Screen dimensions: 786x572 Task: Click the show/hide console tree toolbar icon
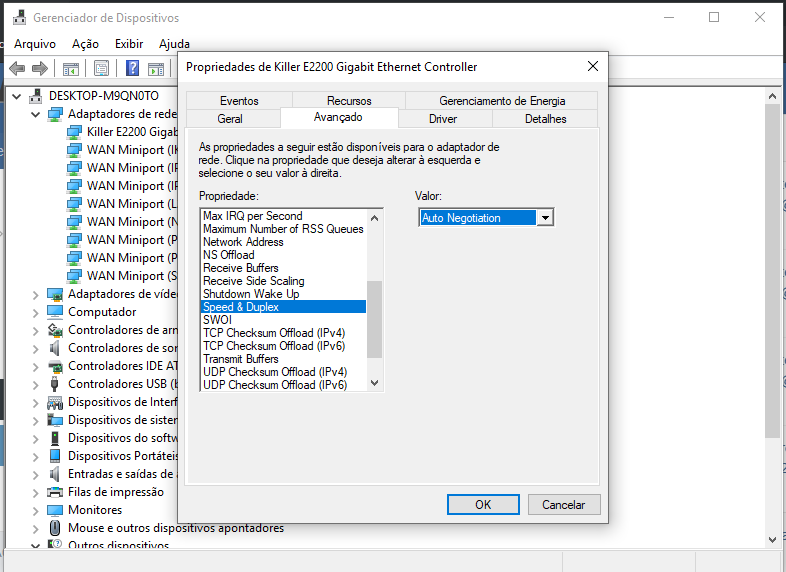71,69
